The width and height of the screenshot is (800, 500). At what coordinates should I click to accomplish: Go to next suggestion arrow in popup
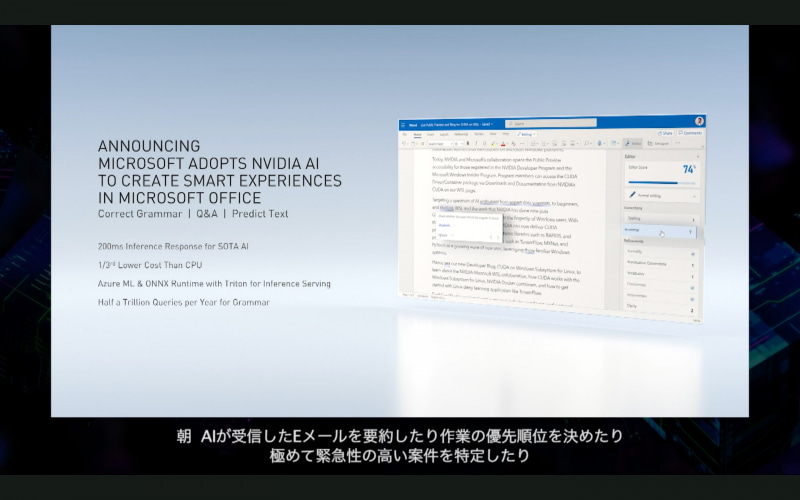(x=498, y=237)
